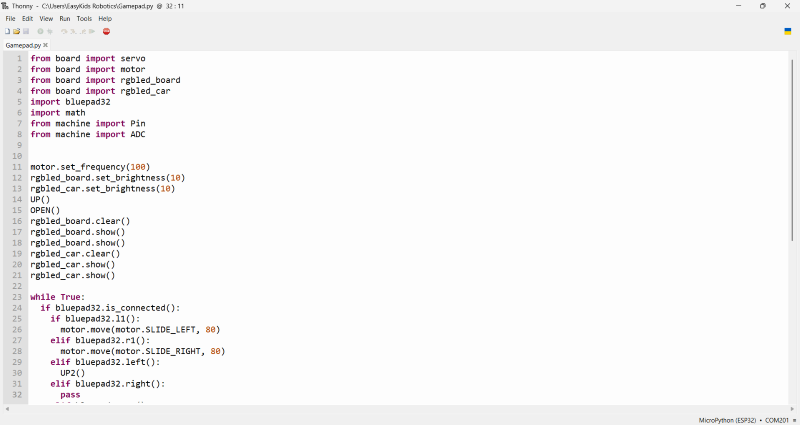Open the Tools menu
Image resolution: width=800 pixels, height=425 pixels.
coord(84,18)
